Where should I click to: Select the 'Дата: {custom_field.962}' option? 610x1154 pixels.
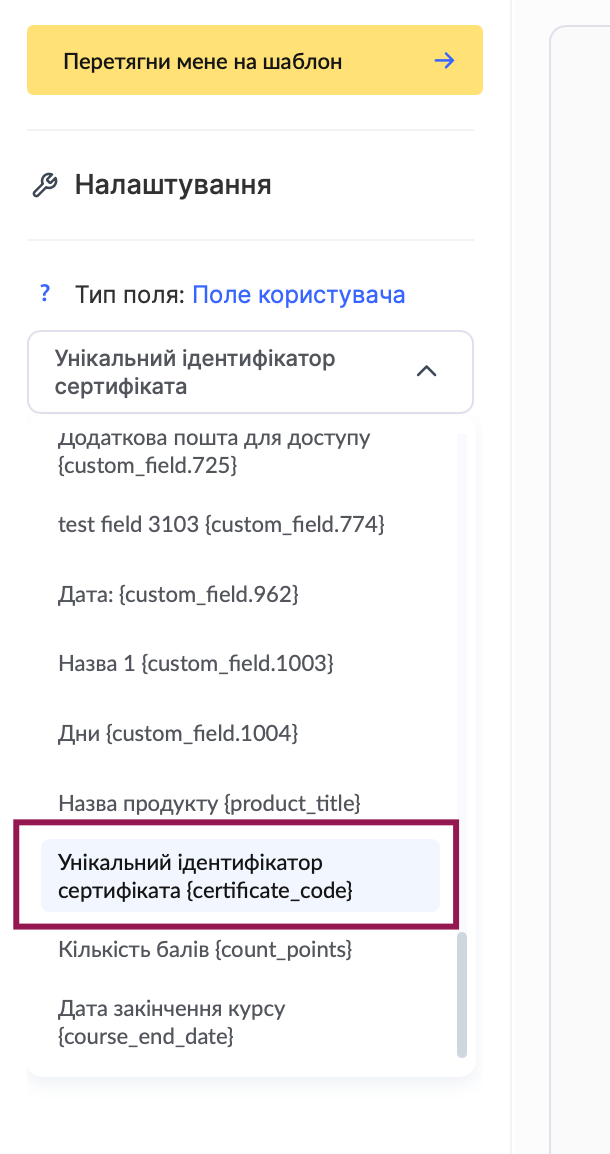pos(179,594)
